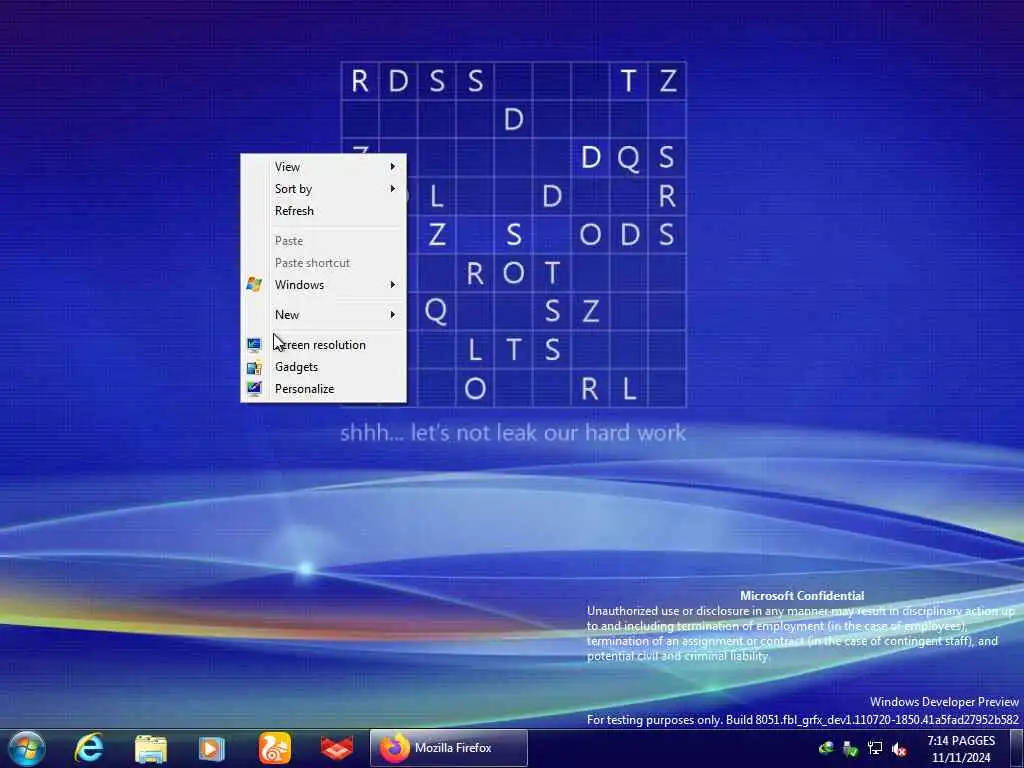This screenshot has width=1024, height=768.
Task: Open Windows Explorer folder icon
Action: point(151,749)
